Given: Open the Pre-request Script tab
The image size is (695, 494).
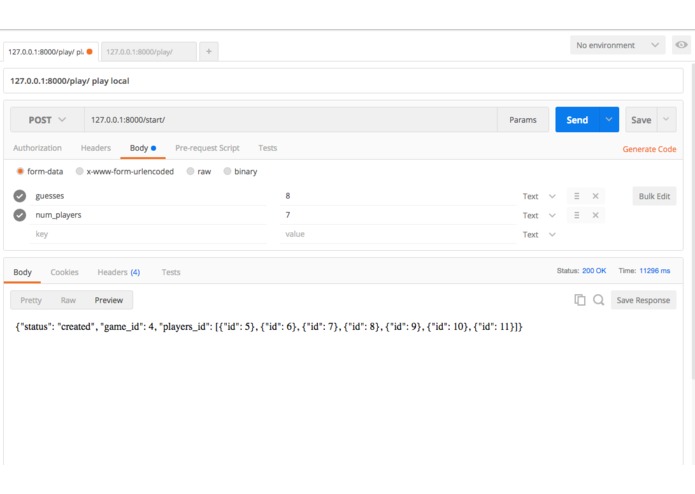Looking at the screenshot, I should (207, 148).
